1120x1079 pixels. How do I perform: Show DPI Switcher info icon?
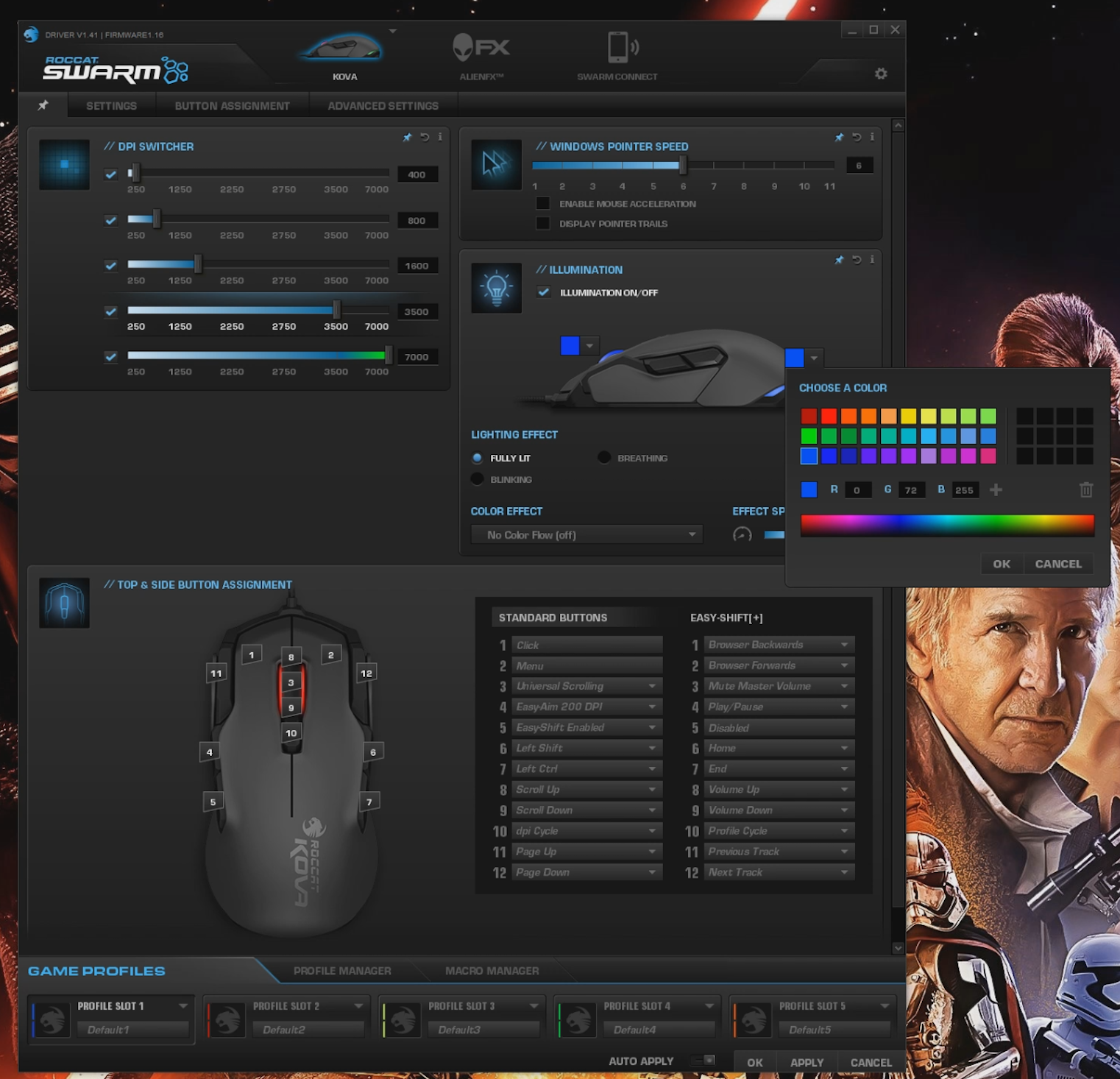click(x=440, y=137)
